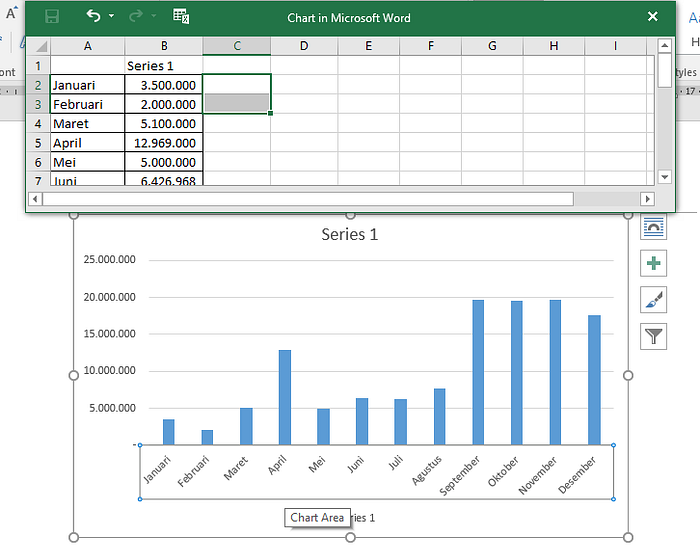The image size is (700, 560).
Task: Undo the last edit in chart data
Action: point(93,16)
